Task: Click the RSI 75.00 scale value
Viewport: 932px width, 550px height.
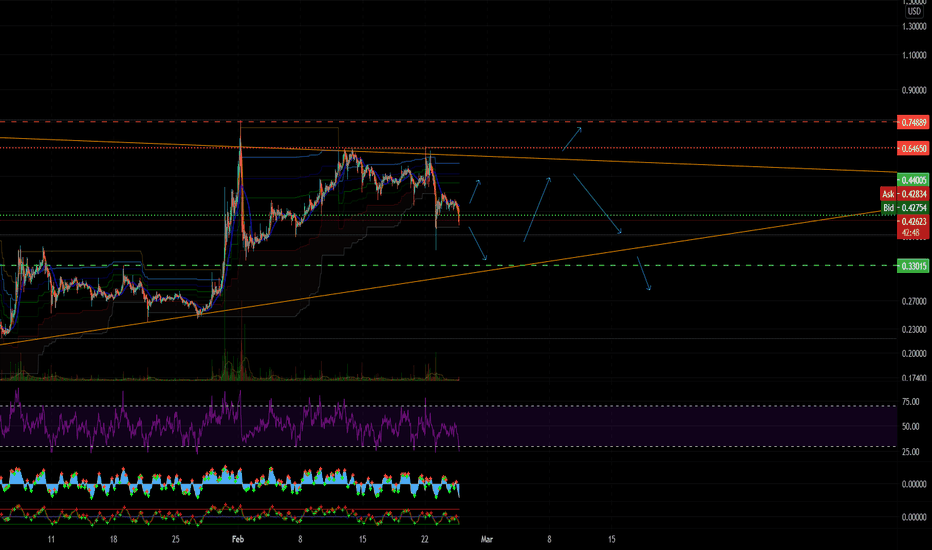Action: [911, 402]
